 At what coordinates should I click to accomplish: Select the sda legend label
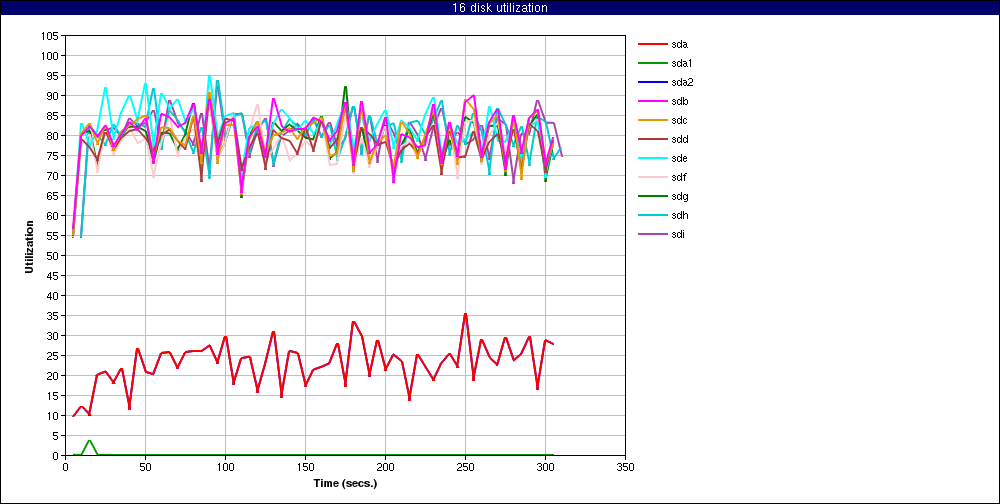[680, 44]
